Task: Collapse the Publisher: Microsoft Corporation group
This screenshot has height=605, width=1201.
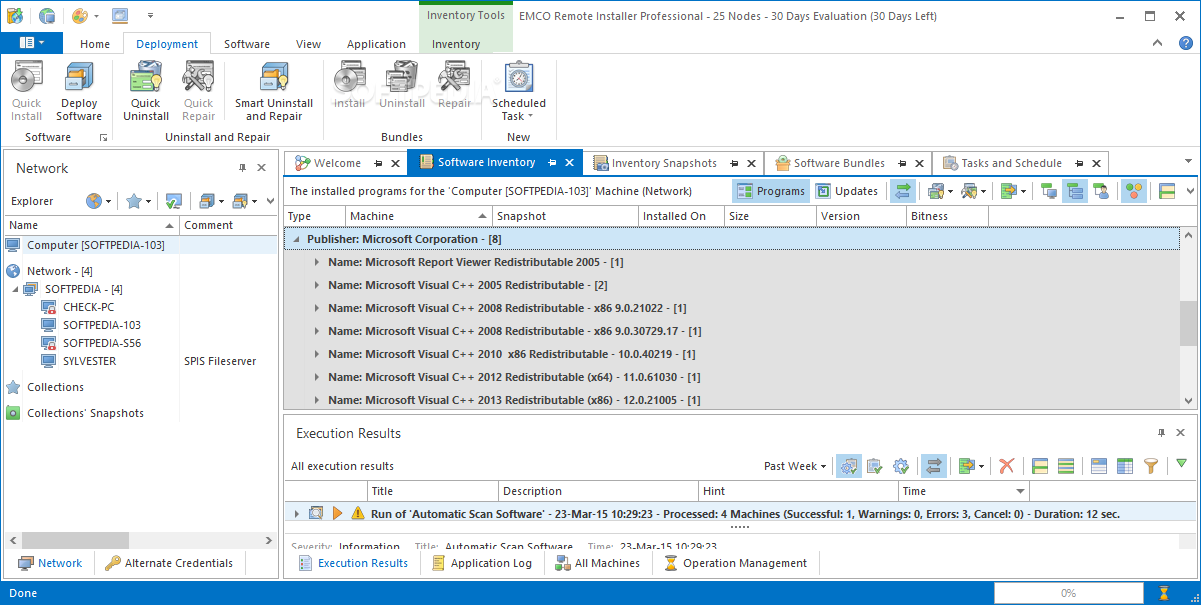Action: pos(295,240)
